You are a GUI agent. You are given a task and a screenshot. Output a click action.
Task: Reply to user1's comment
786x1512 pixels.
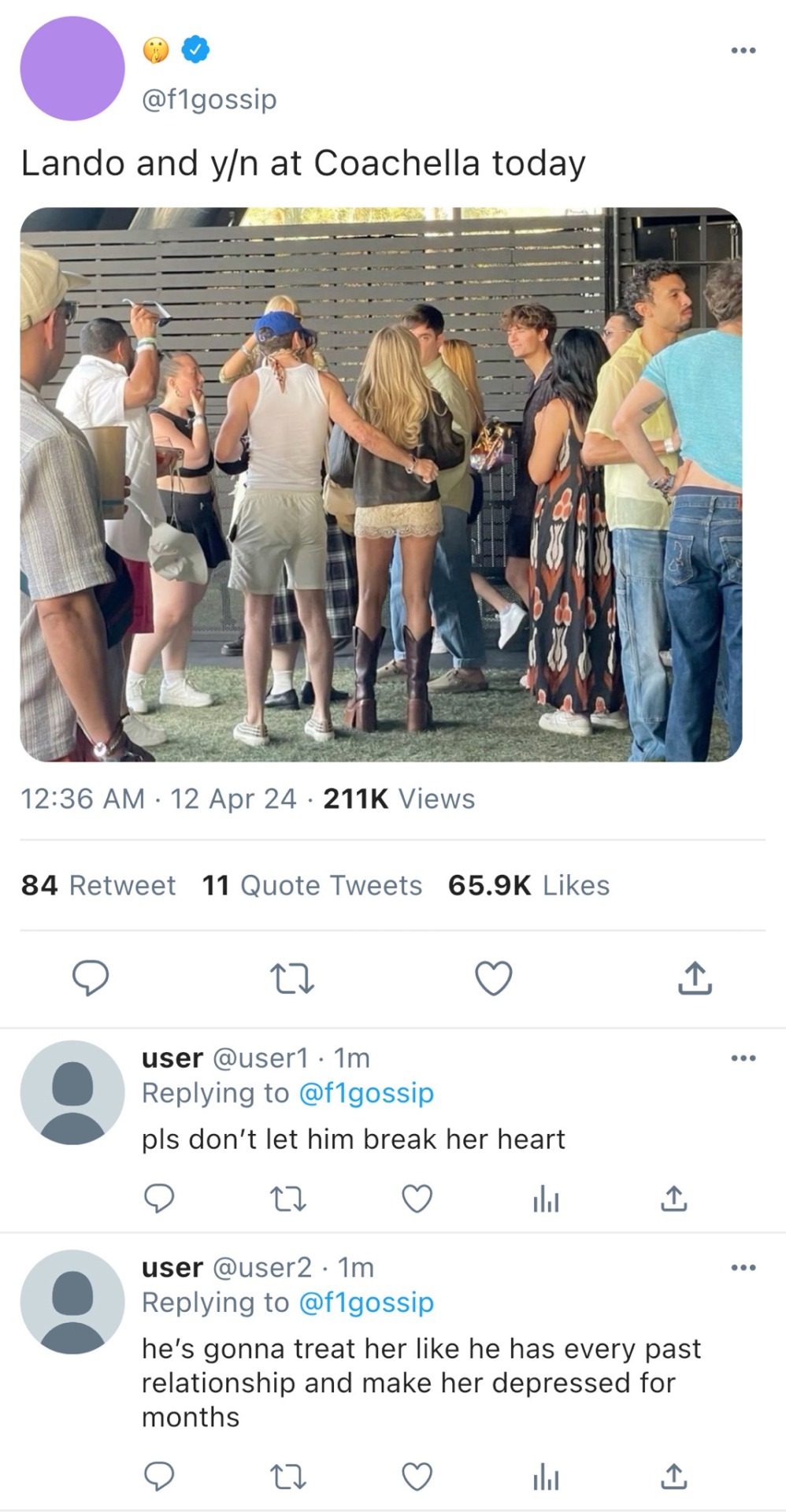point(159,1199)
